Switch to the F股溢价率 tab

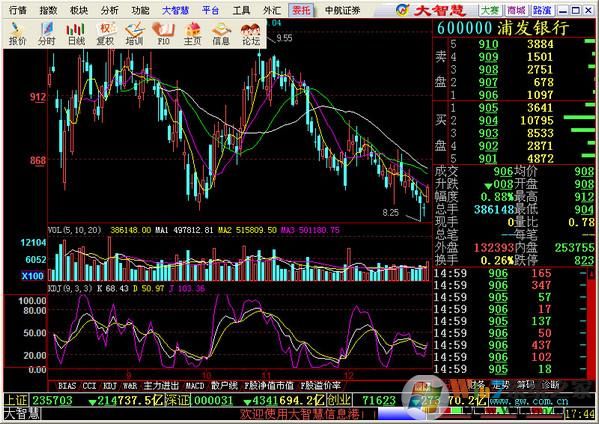[x=320, y=386]
